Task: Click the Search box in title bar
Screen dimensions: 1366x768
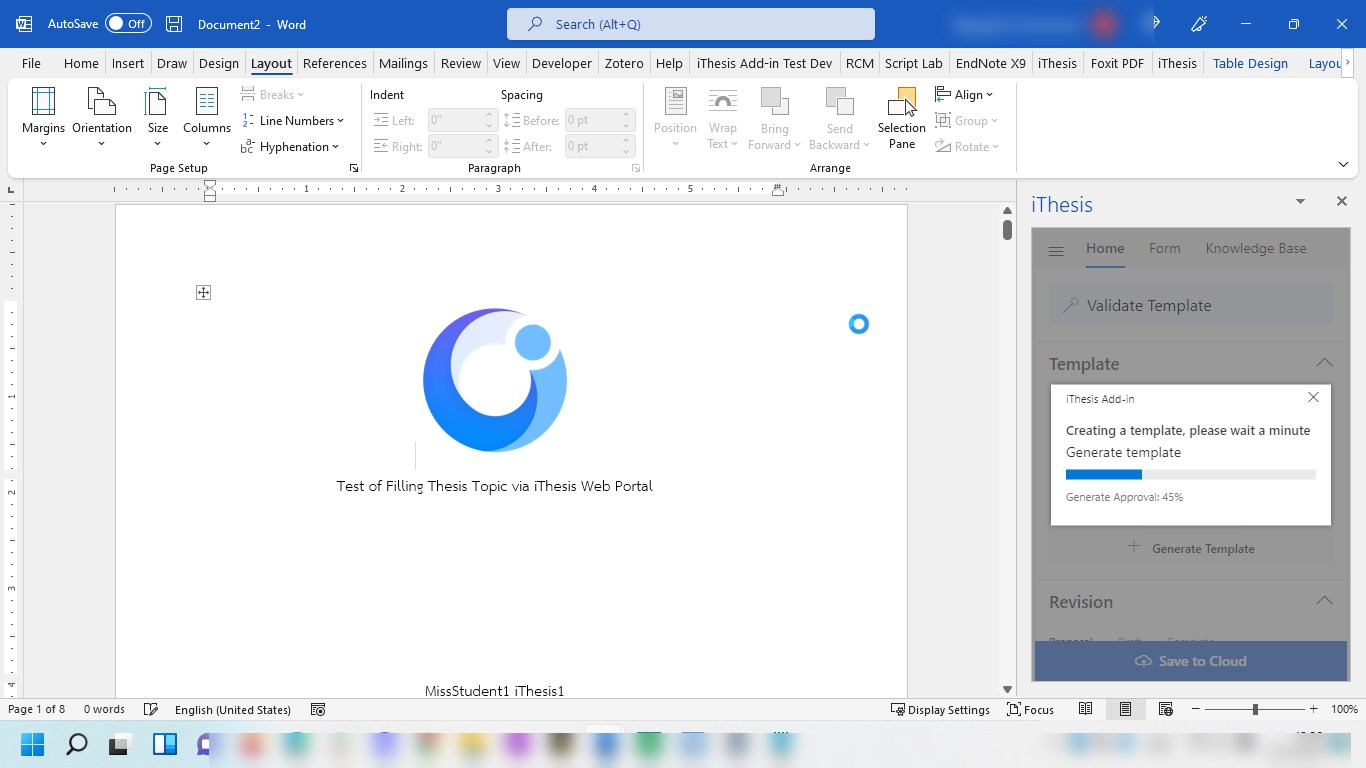Action: (x=690, y=24)
